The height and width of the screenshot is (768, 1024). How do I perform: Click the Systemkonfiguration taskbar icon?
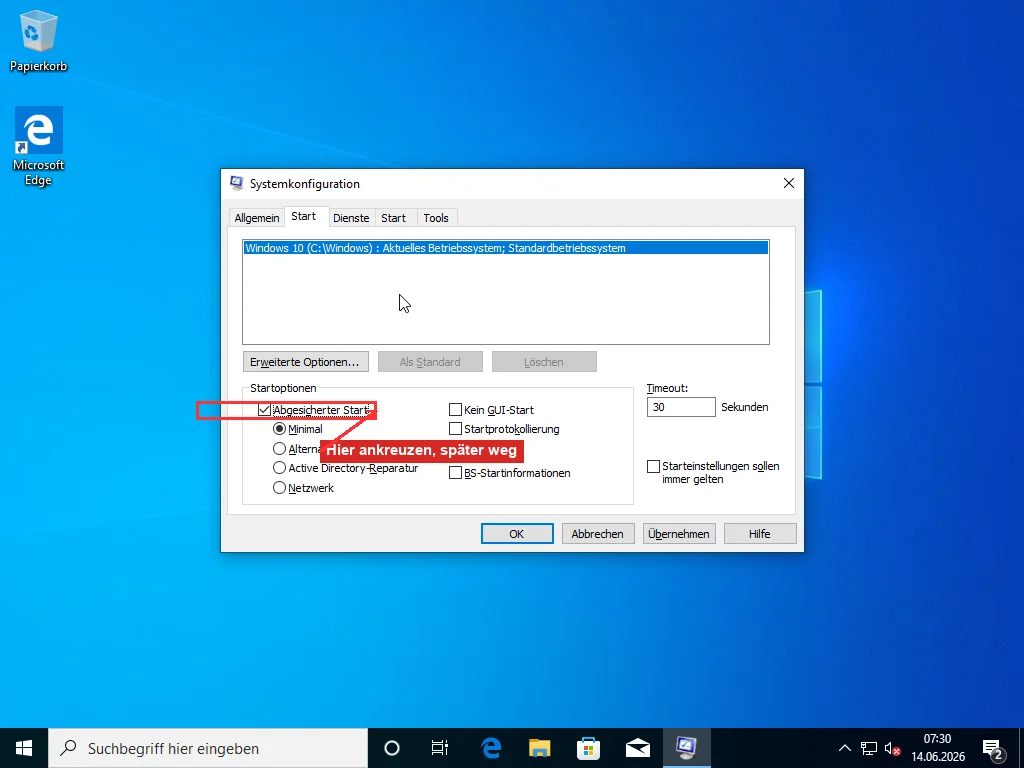point(686,748)
